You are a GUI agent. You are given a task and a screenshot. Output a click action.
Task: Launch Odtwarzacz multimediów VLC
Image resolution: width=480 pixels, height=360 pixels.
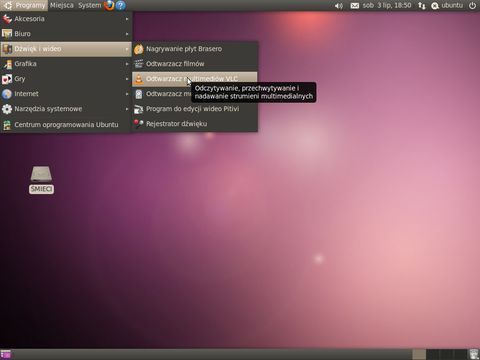(x=195, y=79)
